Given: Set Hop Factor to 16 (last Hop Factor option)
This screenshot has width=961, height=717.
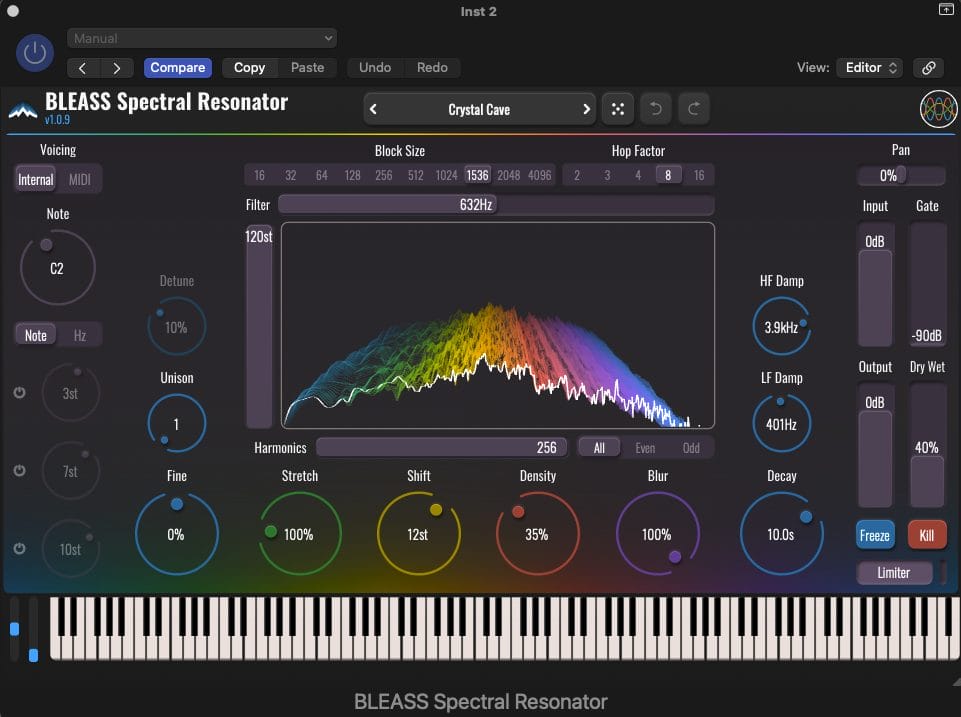Looking at the screenshot, I should coord(699,175).
